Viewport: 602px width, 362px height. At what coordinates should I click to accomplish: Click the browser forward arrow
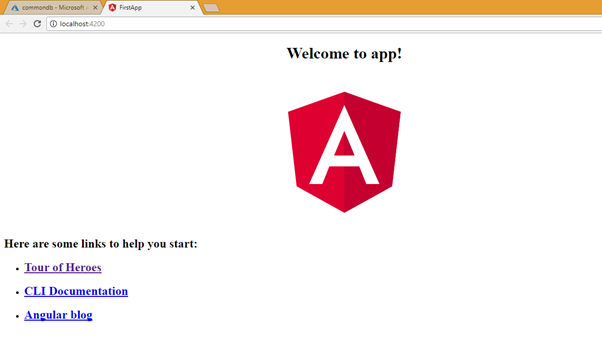pyautogui.click(x=23, y=24)
